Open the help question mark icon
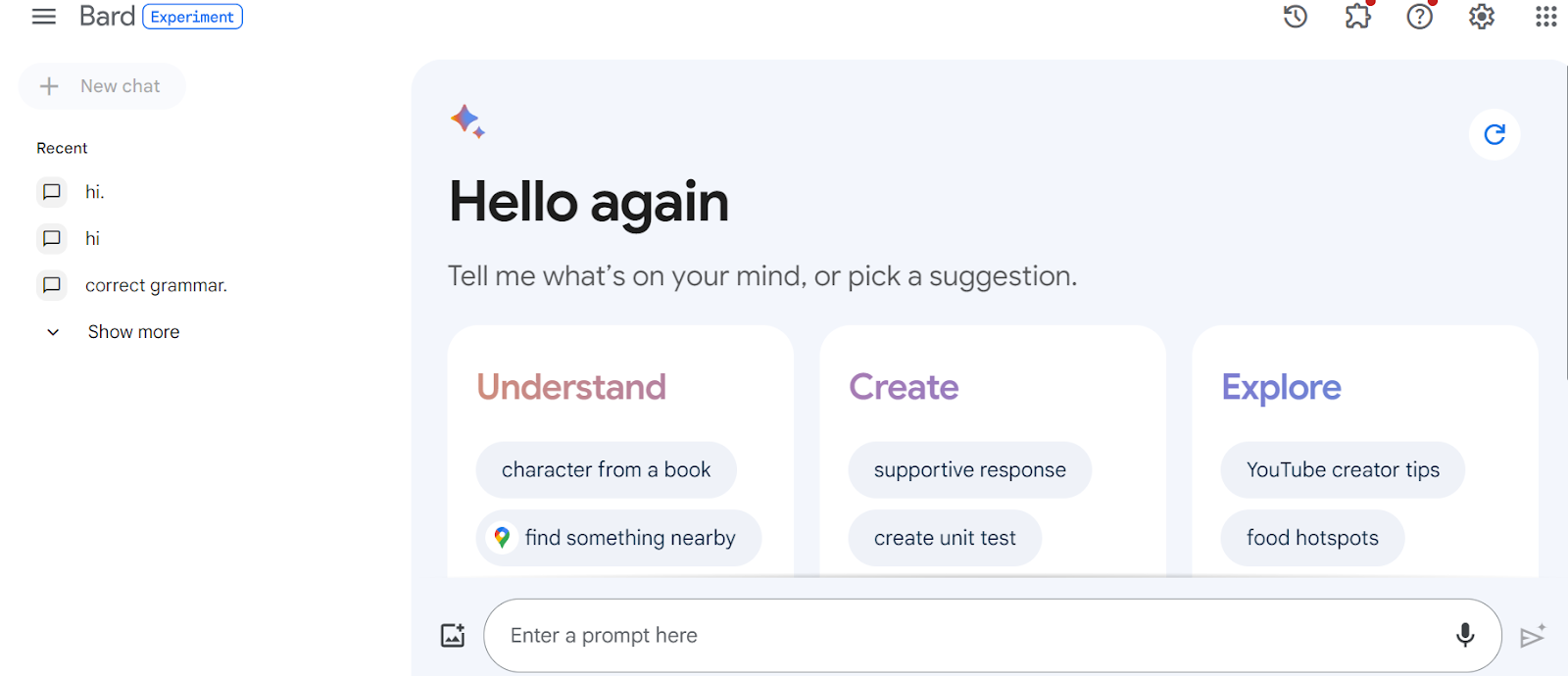This screenshot has height=676, width=1568. tap(1419, 17)
